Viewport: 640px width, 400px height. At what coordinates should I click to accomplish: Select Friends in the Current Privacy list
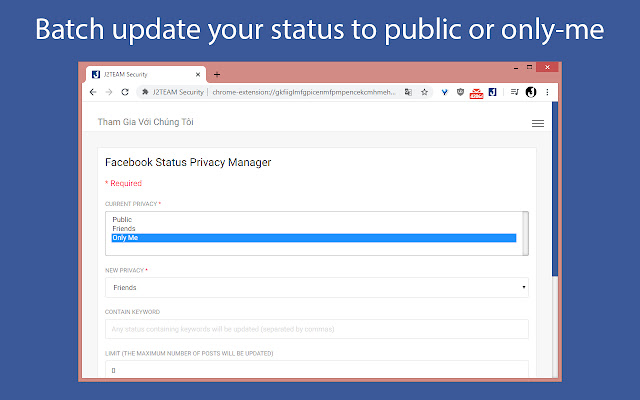point(124,228)
